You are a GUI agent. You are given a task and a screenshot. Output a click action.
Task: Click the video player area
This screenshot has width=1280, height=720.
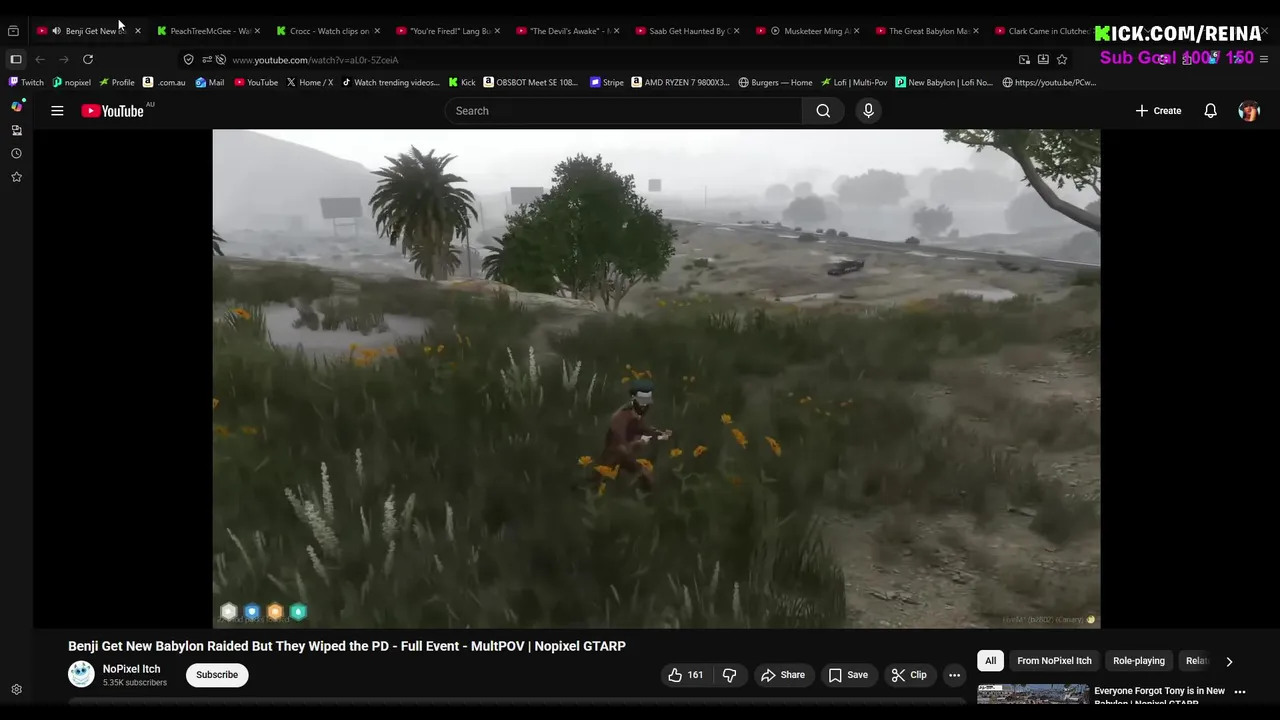(x=656, y=378)
